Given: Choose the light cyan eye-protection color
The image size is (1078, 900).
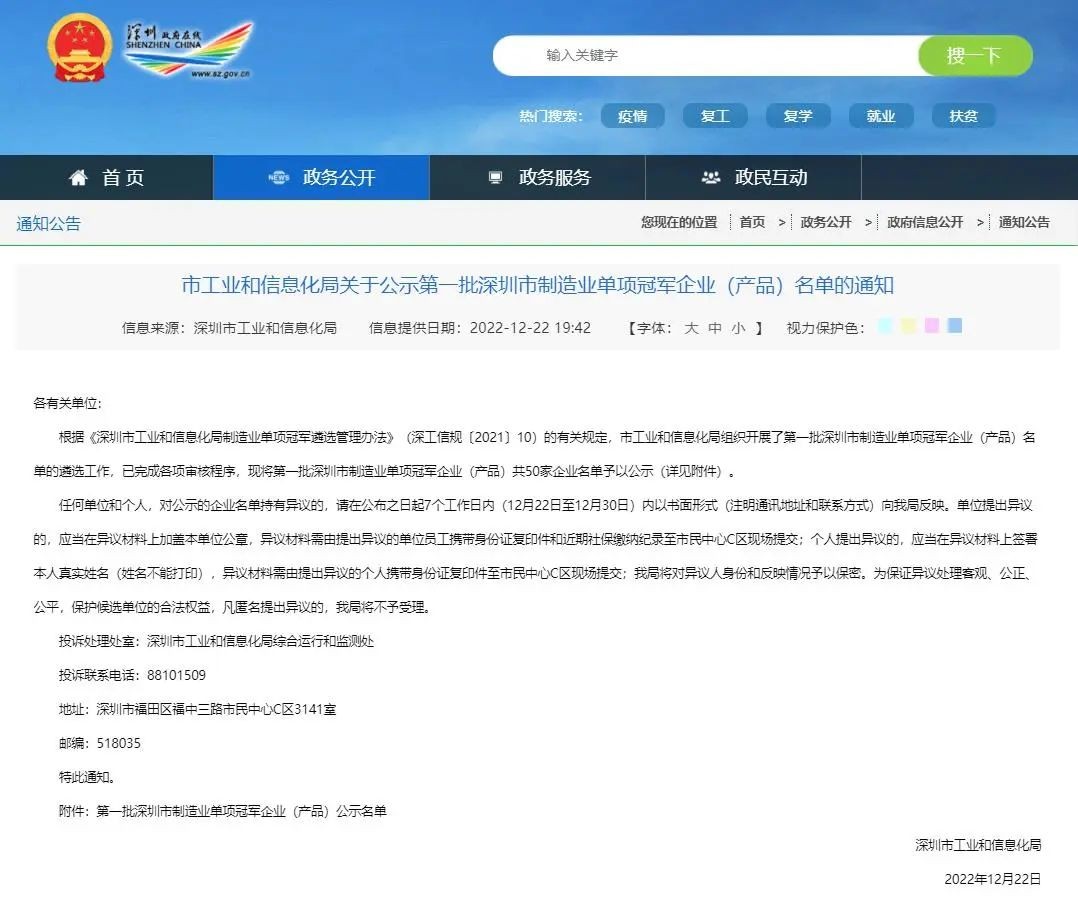Looking at the screenshot, I should [x=885, y=326].
